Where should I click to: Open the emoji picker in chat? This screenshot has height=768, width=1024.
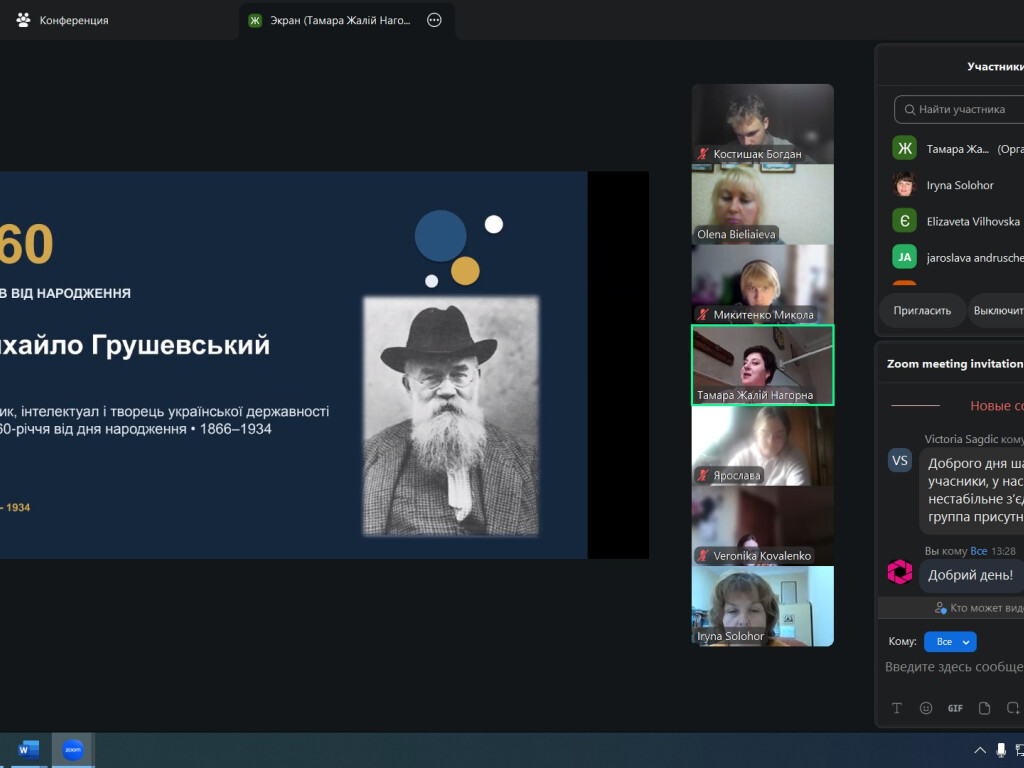tap(926, 708)
